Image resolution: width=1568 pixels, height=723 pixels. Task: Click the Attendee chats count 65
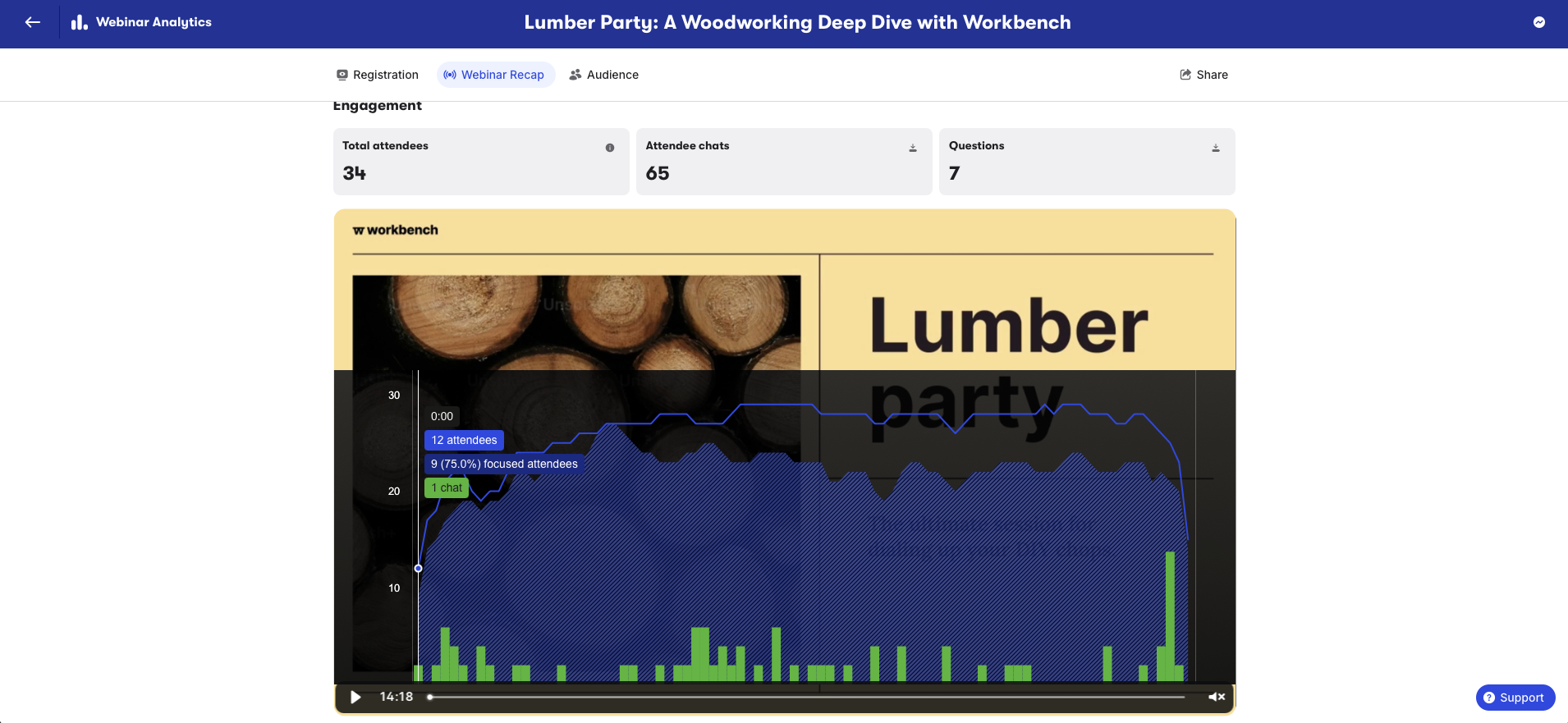click(658, 173)
